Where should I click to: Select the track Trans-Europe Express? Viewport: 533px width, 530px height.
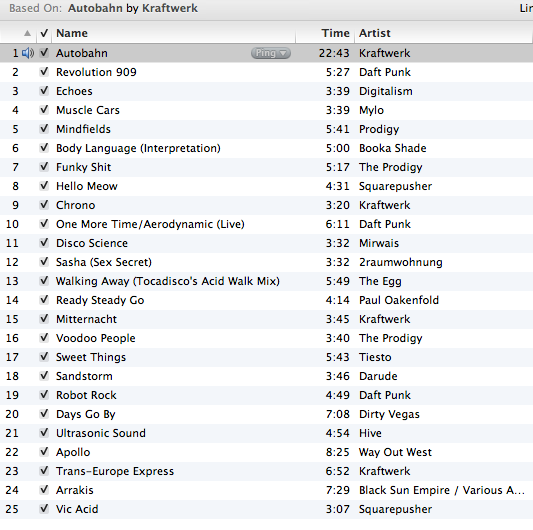click(x=115, y=471)
